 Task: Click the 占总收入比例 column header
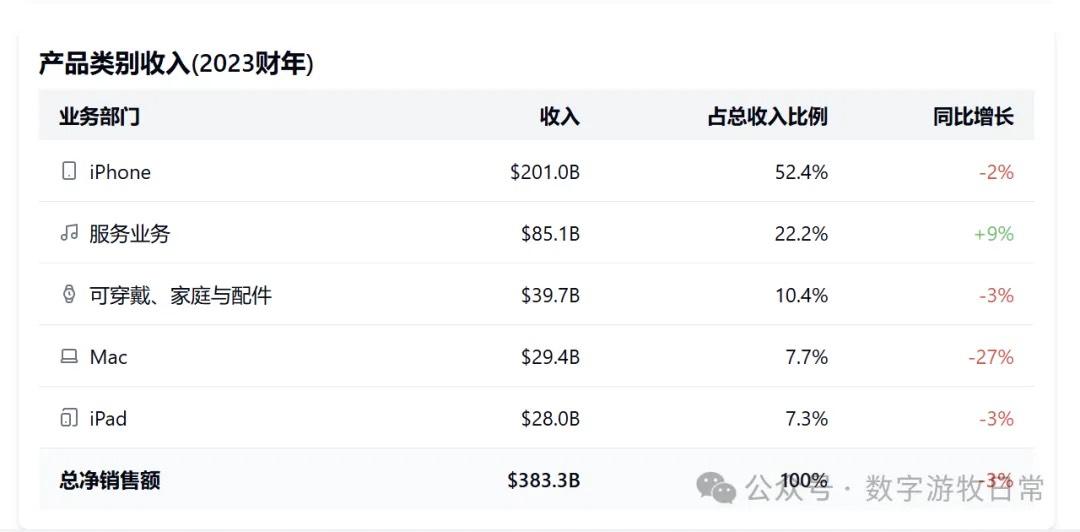[x=767, y=116]
